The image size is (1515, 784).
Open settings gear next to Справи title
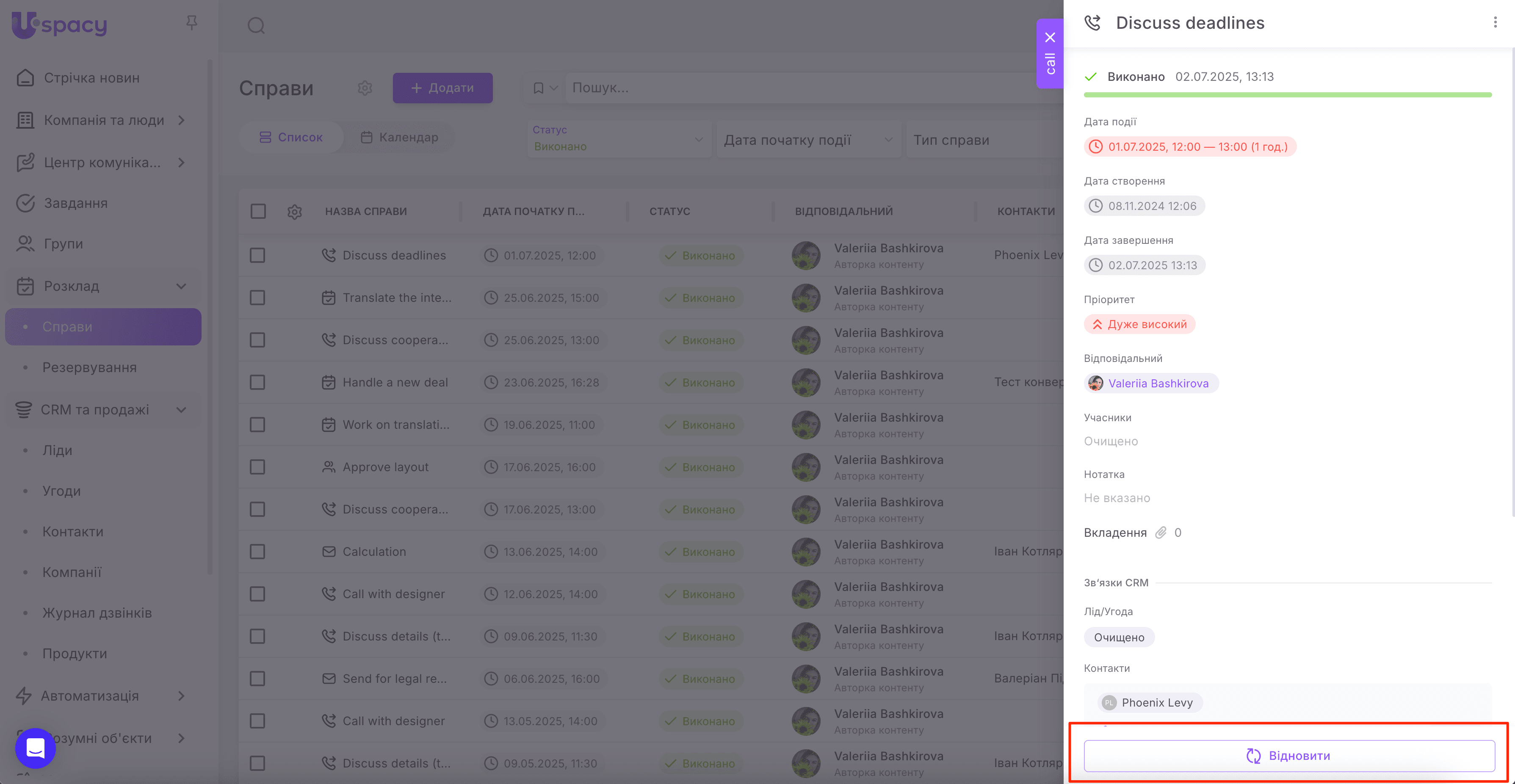click(x=365, y=88)
